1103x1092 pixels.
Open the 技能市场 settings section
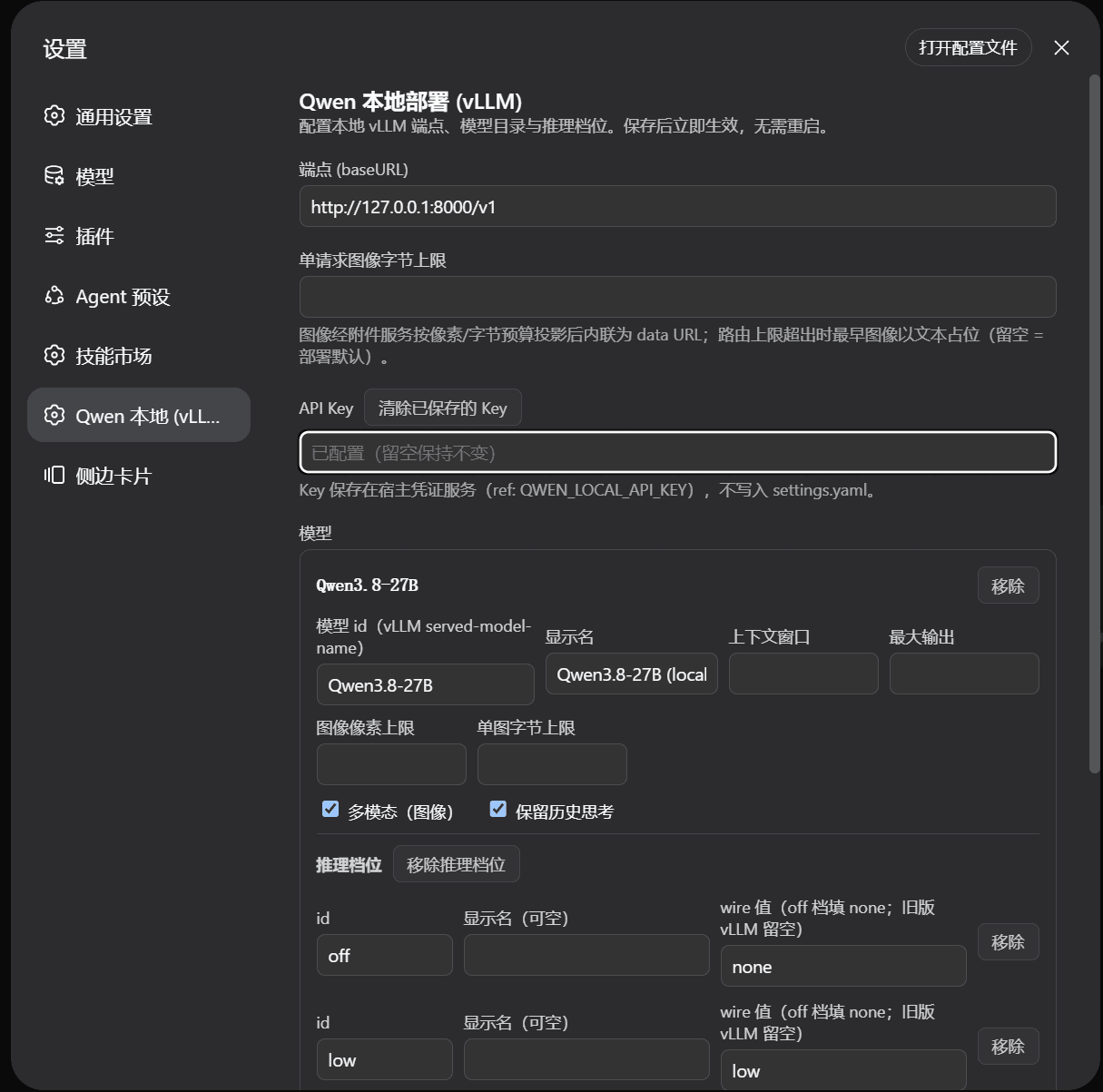139,355
